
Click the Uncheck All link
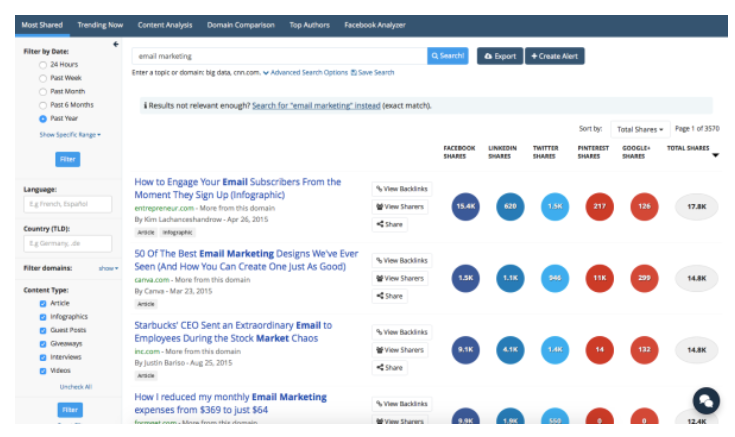[x=75, y=386]
